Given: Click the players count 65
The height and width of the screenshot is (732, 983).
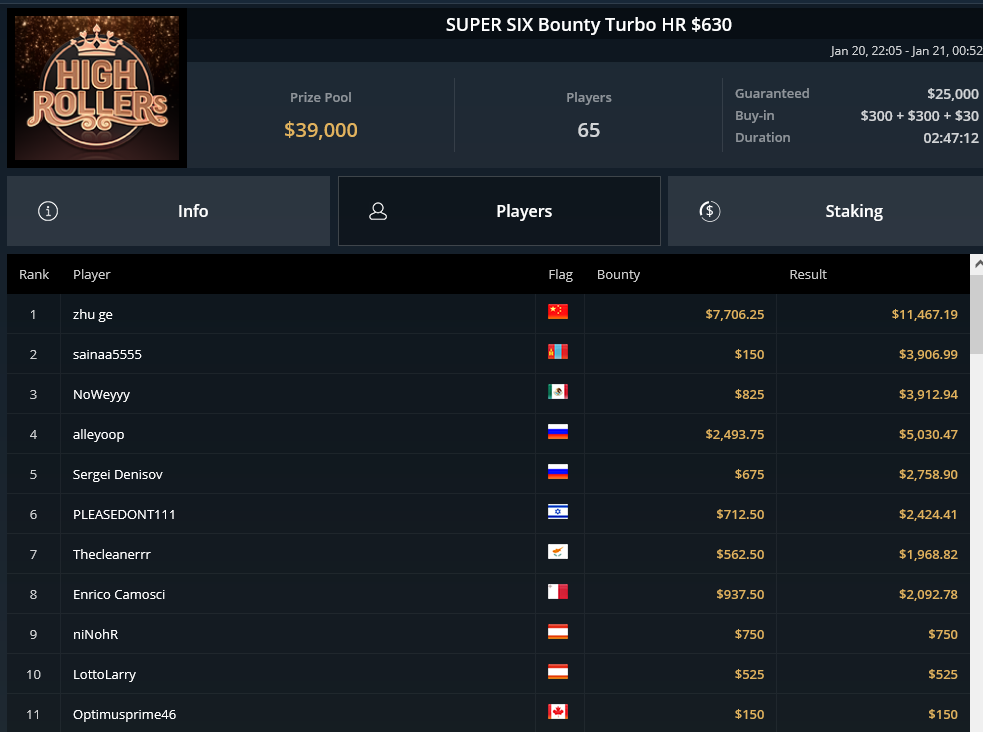Looking at the screenshot, I should (589, 130).
